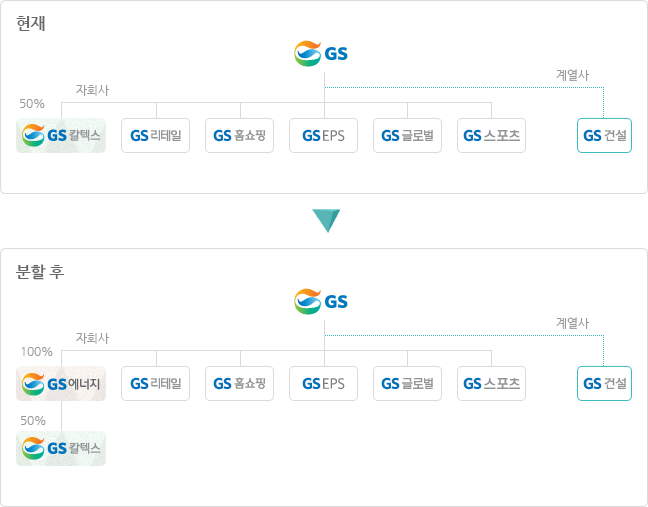Open the GS 건설 affiliate in 분할 후 chart
648x507 pixels.
[x=604, y=383]
